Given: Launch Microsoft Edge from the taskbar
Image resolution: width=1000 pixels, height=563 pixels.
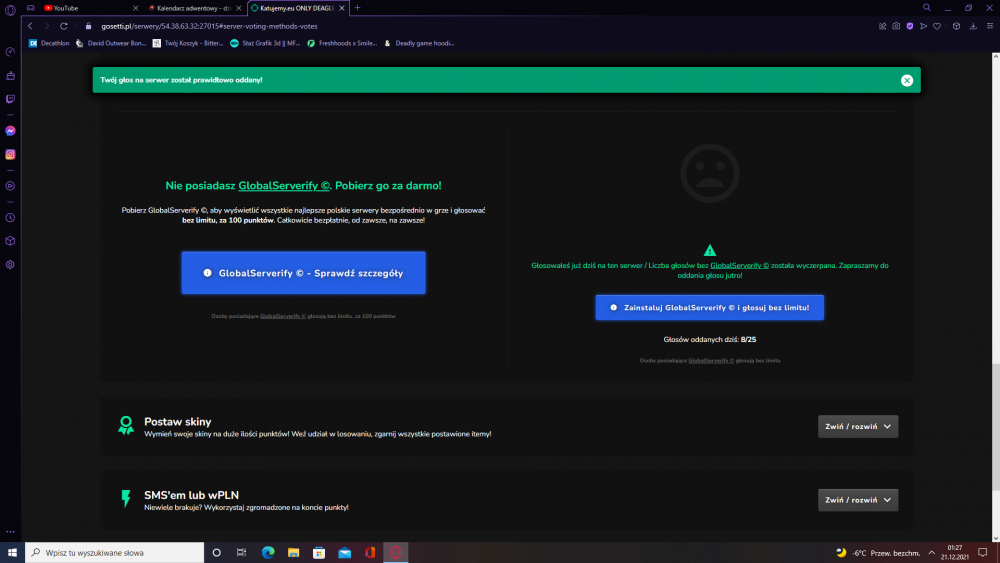Looking at the screenshot, I should click(x=268, y=552).
